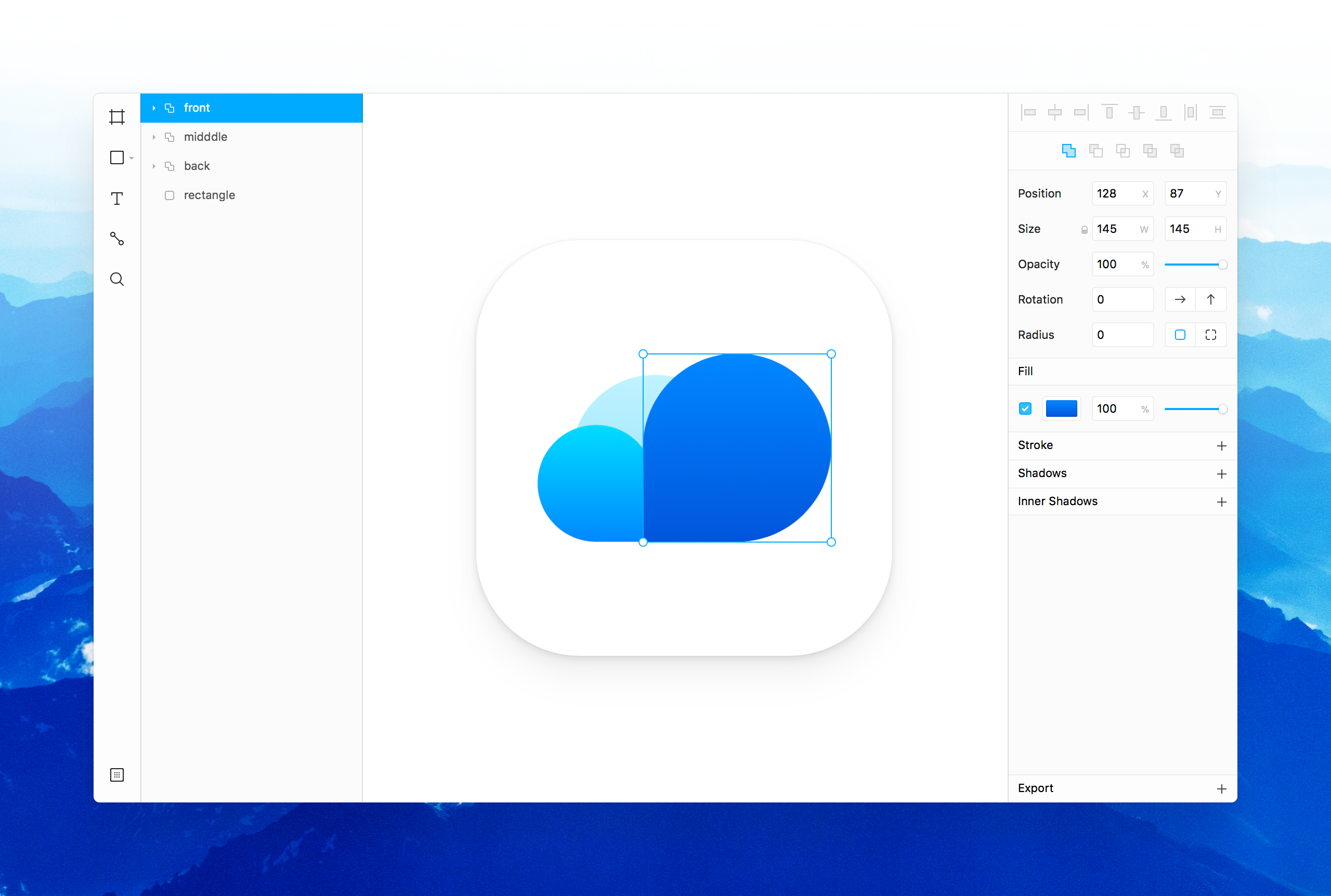Add a new Stroke with plus
Screen dimensions: 1331x896
[x=1221, y=446]
